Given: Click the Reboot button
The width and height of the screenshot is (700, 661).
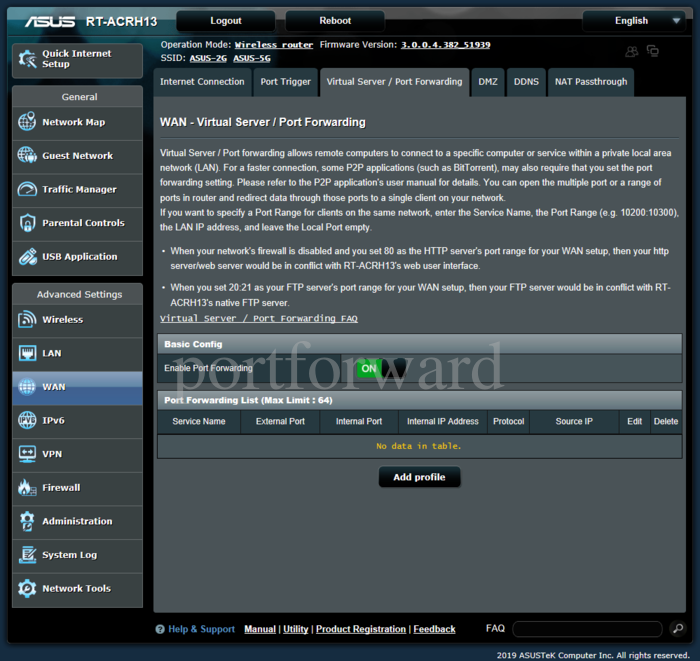Looking at the screenshot, I should 335,20.
